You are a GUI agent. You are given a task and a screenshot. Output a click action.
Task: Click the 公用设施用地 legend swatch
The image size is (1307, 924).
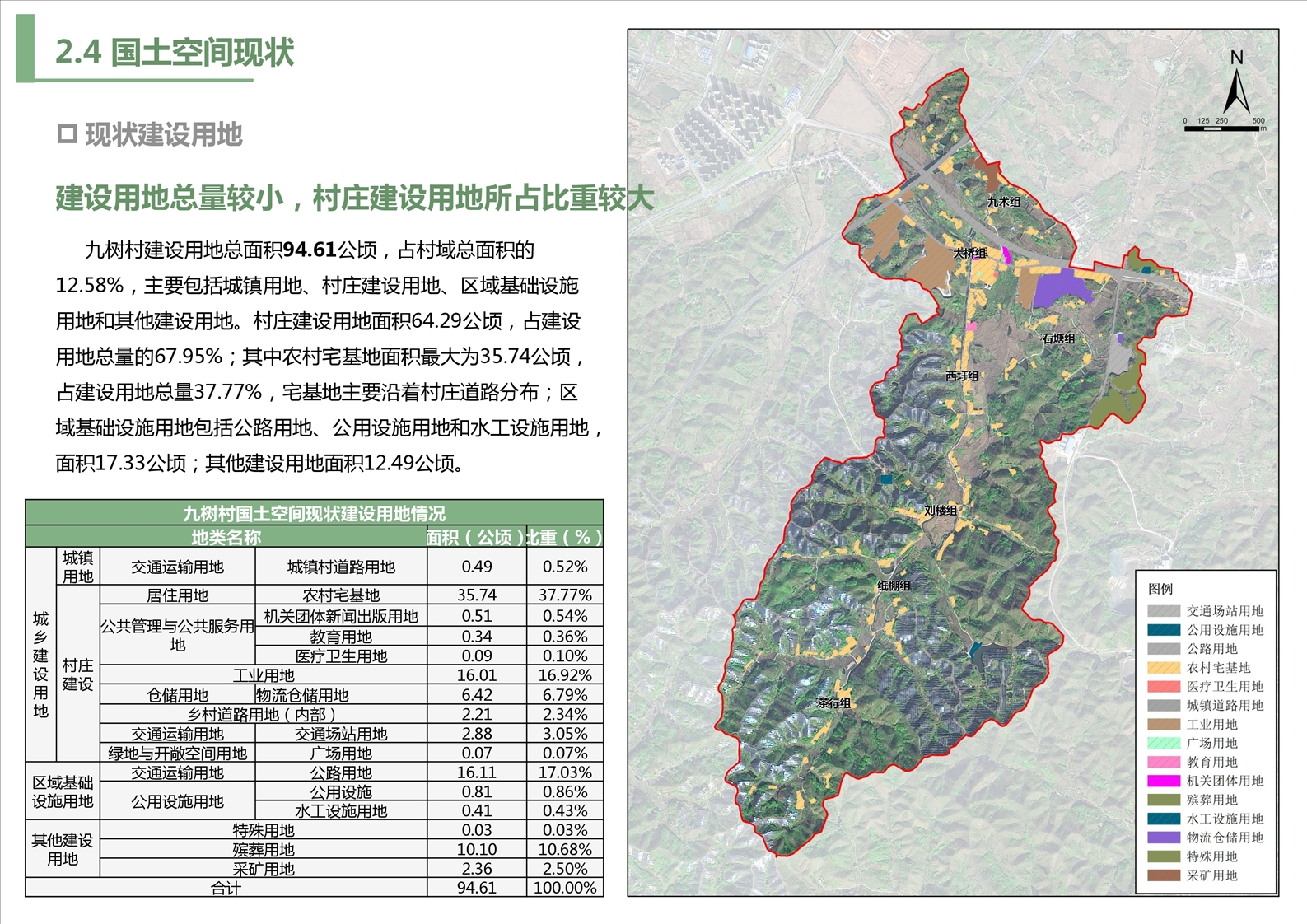point(1164,630)
